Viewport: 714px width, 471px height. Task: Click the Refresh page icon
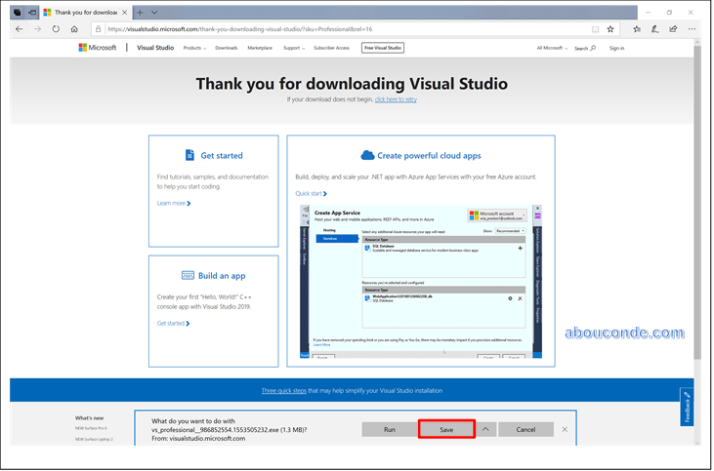[x=56, y=29]
